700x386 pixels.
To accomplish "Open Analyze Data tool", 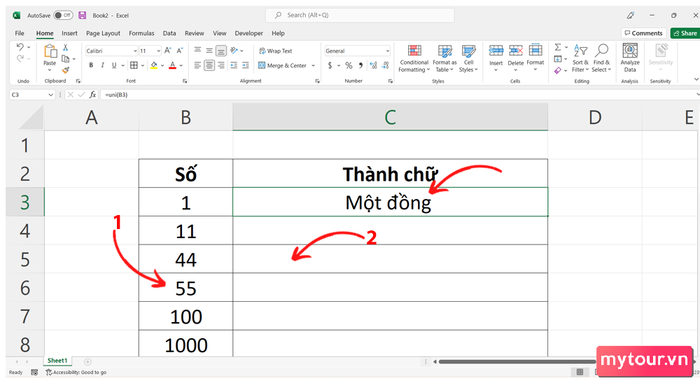I will (x=630, y=58).
